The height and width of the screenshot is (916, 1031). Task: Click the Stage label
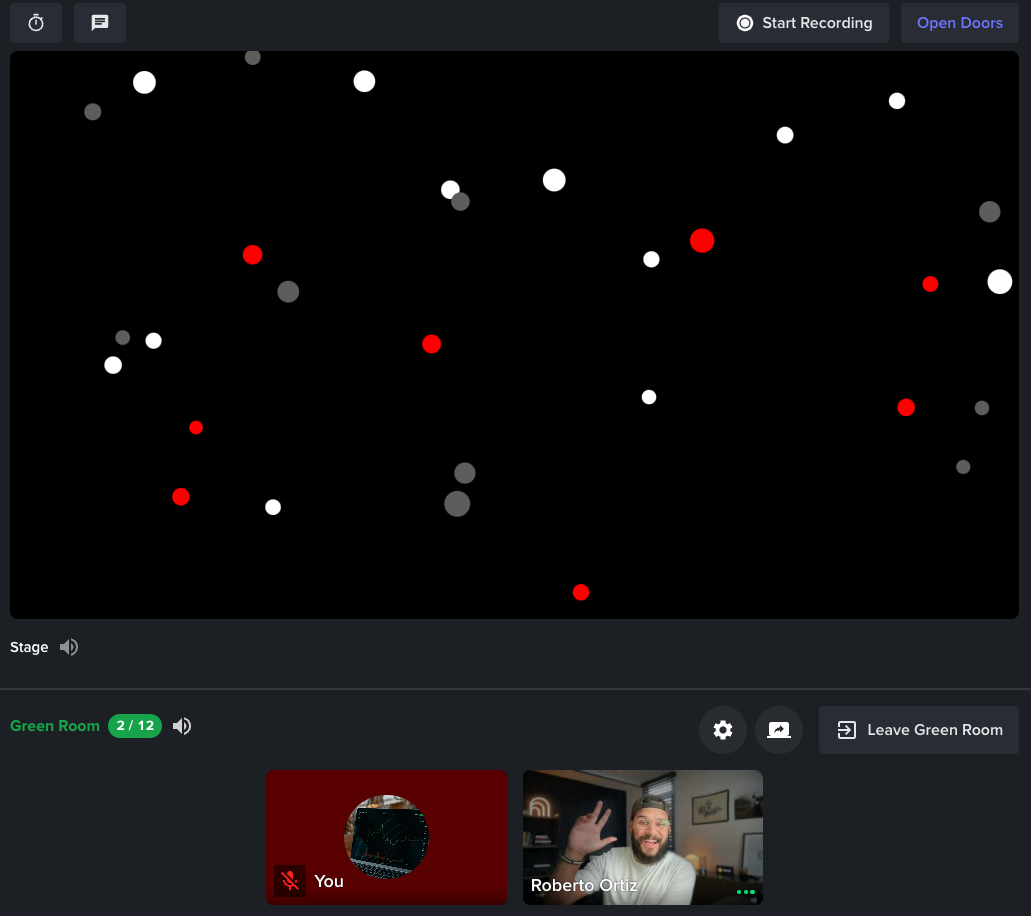pyautogui.click(x=29, y=647)
